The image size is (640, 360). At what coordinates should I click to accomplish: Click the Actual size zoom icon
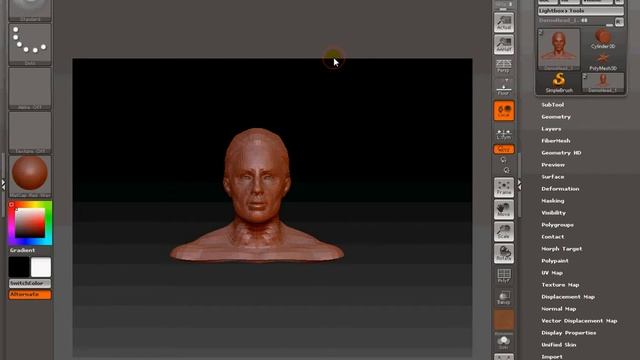click(504, 22)
